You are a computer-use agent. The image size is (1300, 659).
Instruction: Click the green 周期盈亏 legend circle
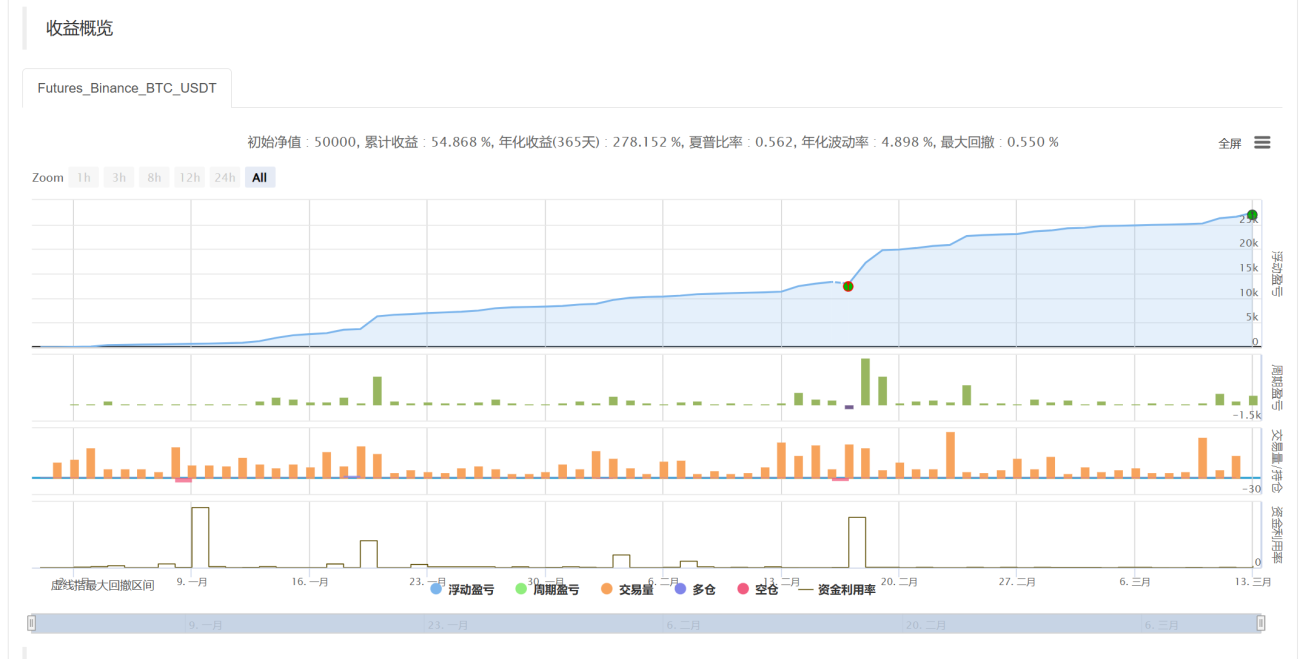521,590
